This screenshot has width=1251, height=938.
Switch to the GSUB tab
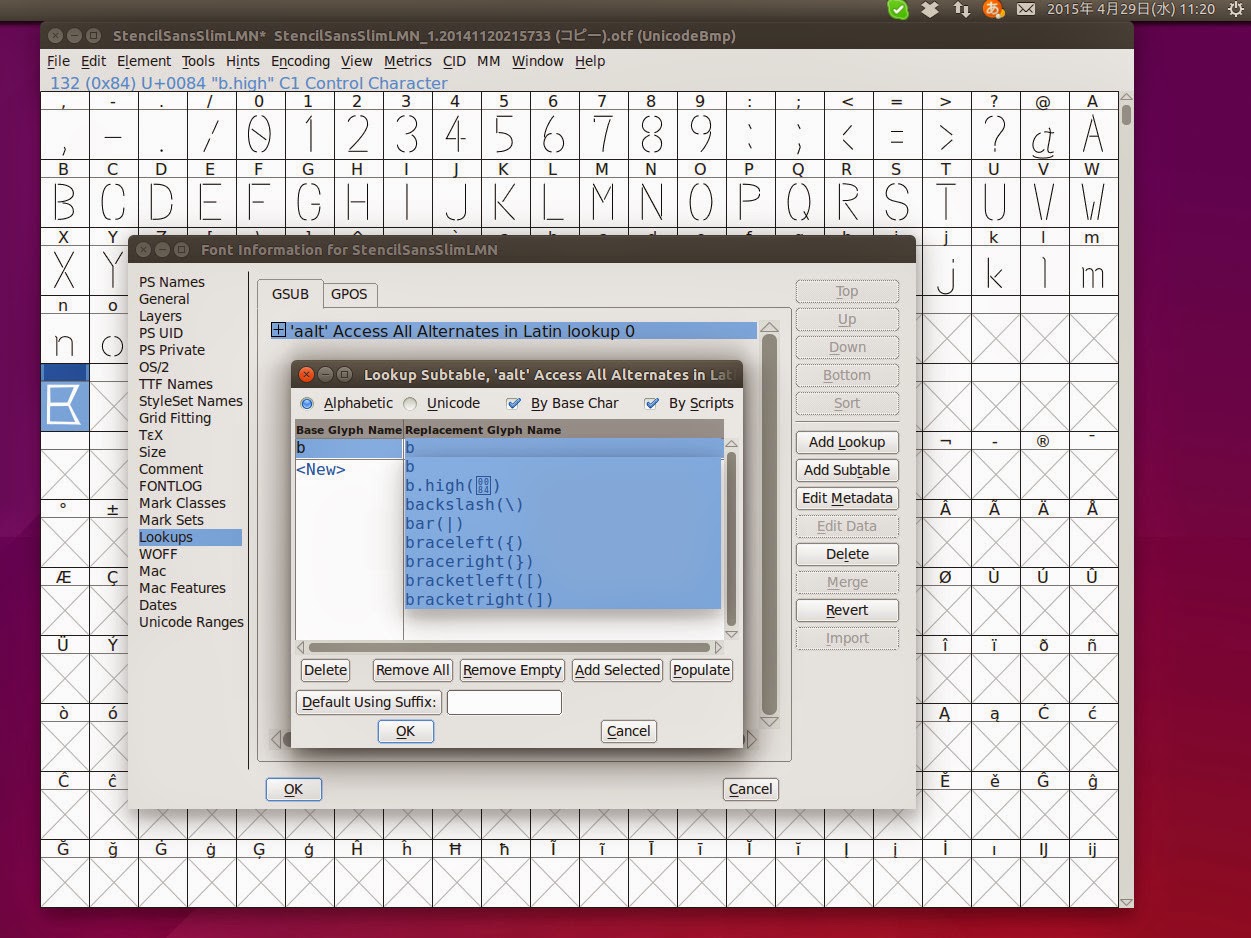point(291,294)
